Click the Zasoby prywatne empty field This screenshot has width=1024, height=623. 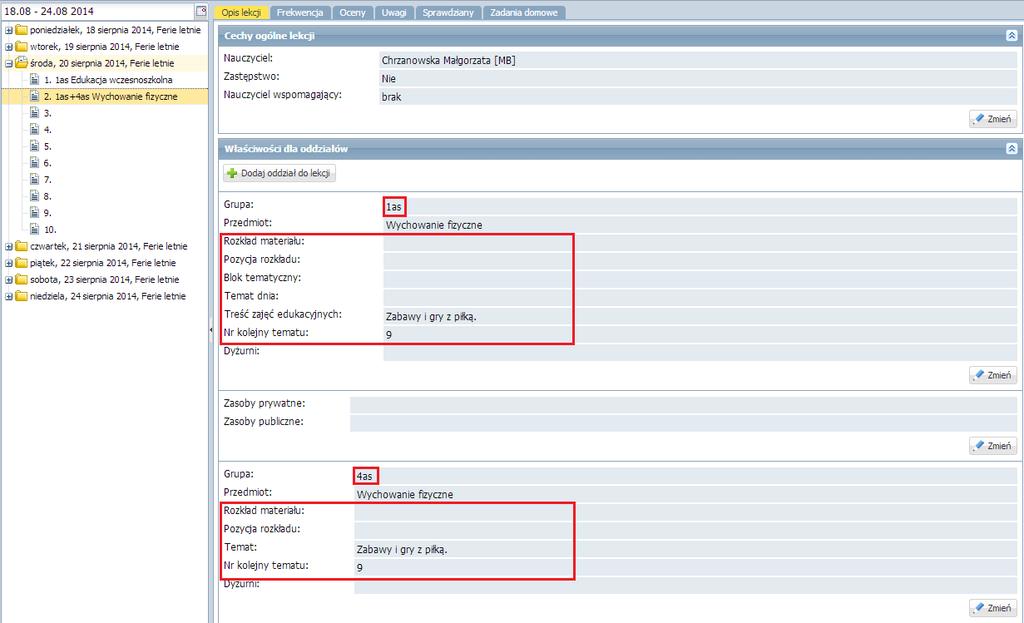[x=683, y=404]
